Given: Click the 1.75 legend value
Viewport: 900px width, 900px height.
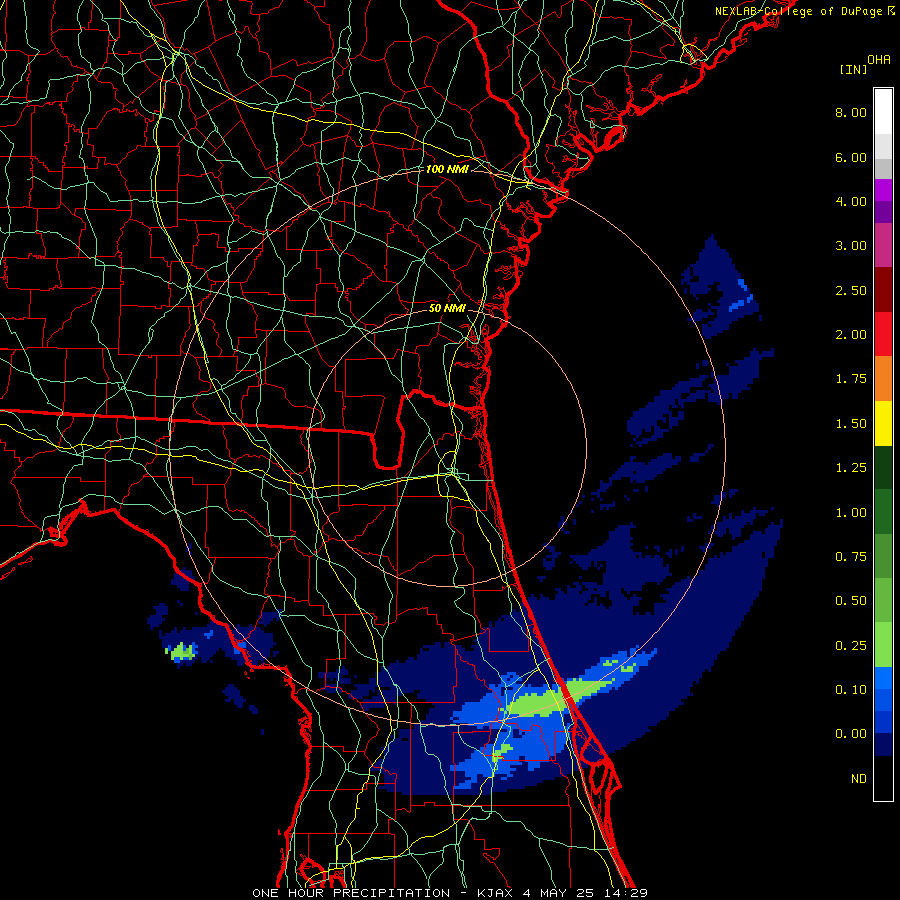Looking at the screenshot, I should pyautogui.click(x=851, y=379).
